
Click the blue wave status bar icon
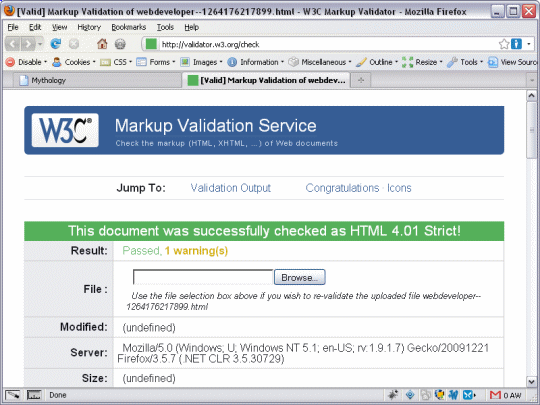[454, 395]
